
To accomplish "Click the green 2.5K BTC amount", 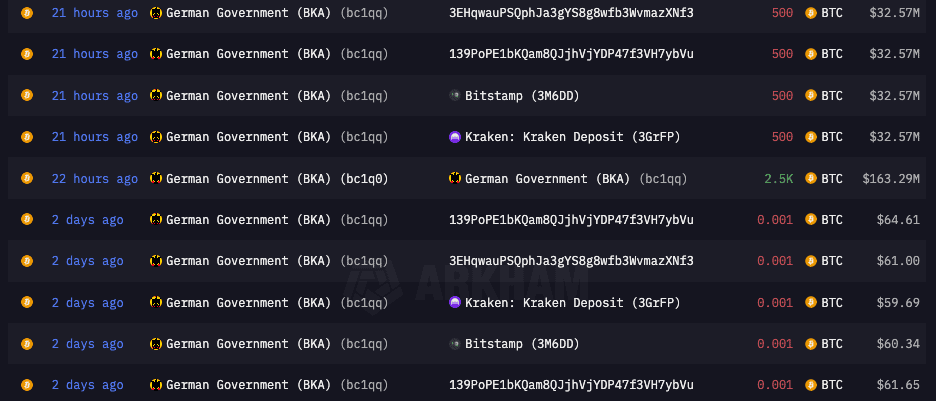I will tap(778, 178).
